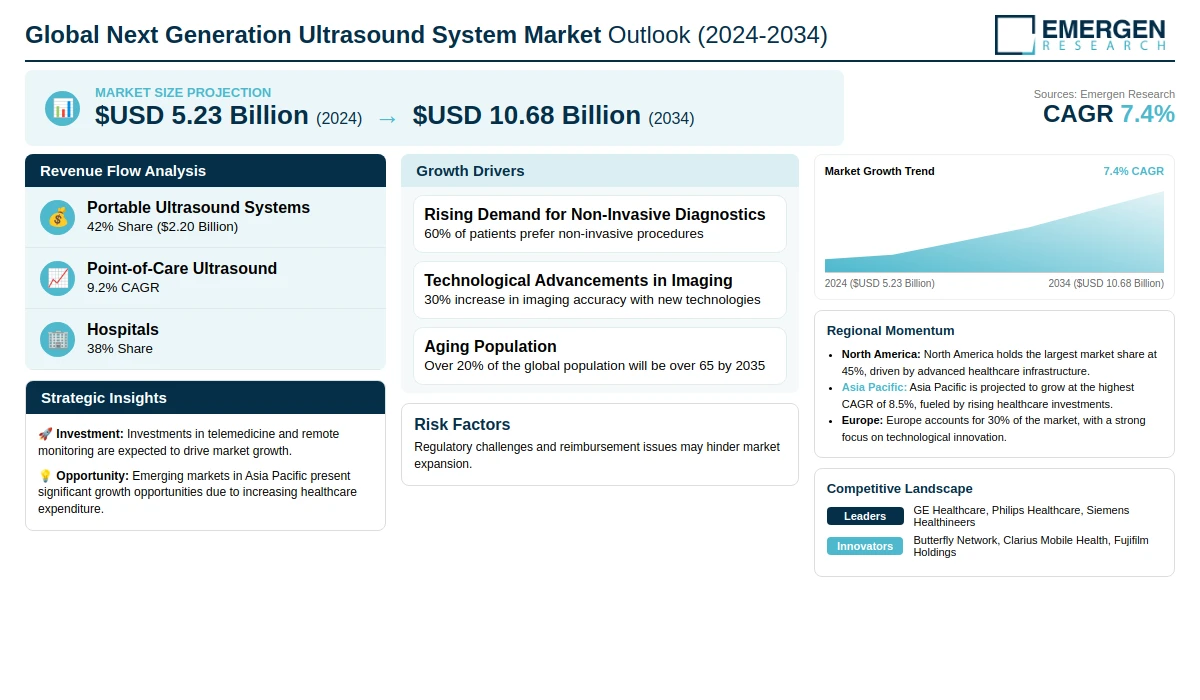
Task: Click the Market Growth Trend area chart
Action: [x=994, y=232]
